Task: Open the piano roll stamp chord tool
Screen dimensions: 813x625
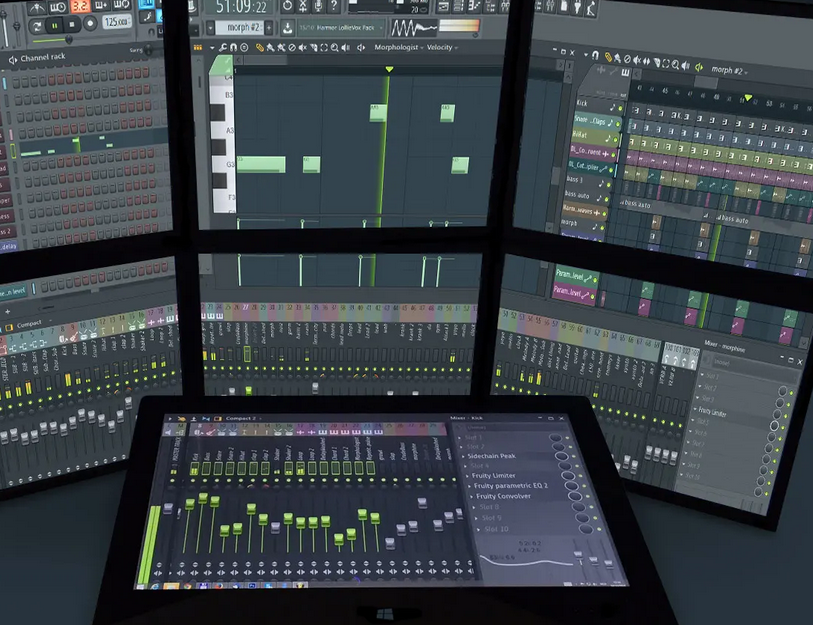Action: (244, 48)
